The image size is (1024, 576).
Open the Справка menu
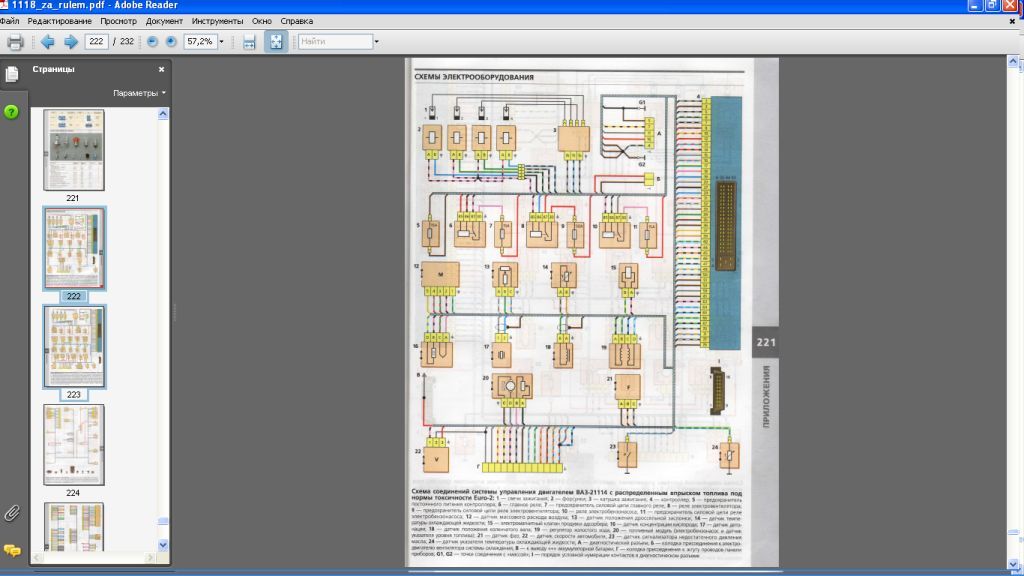[296, 21]
